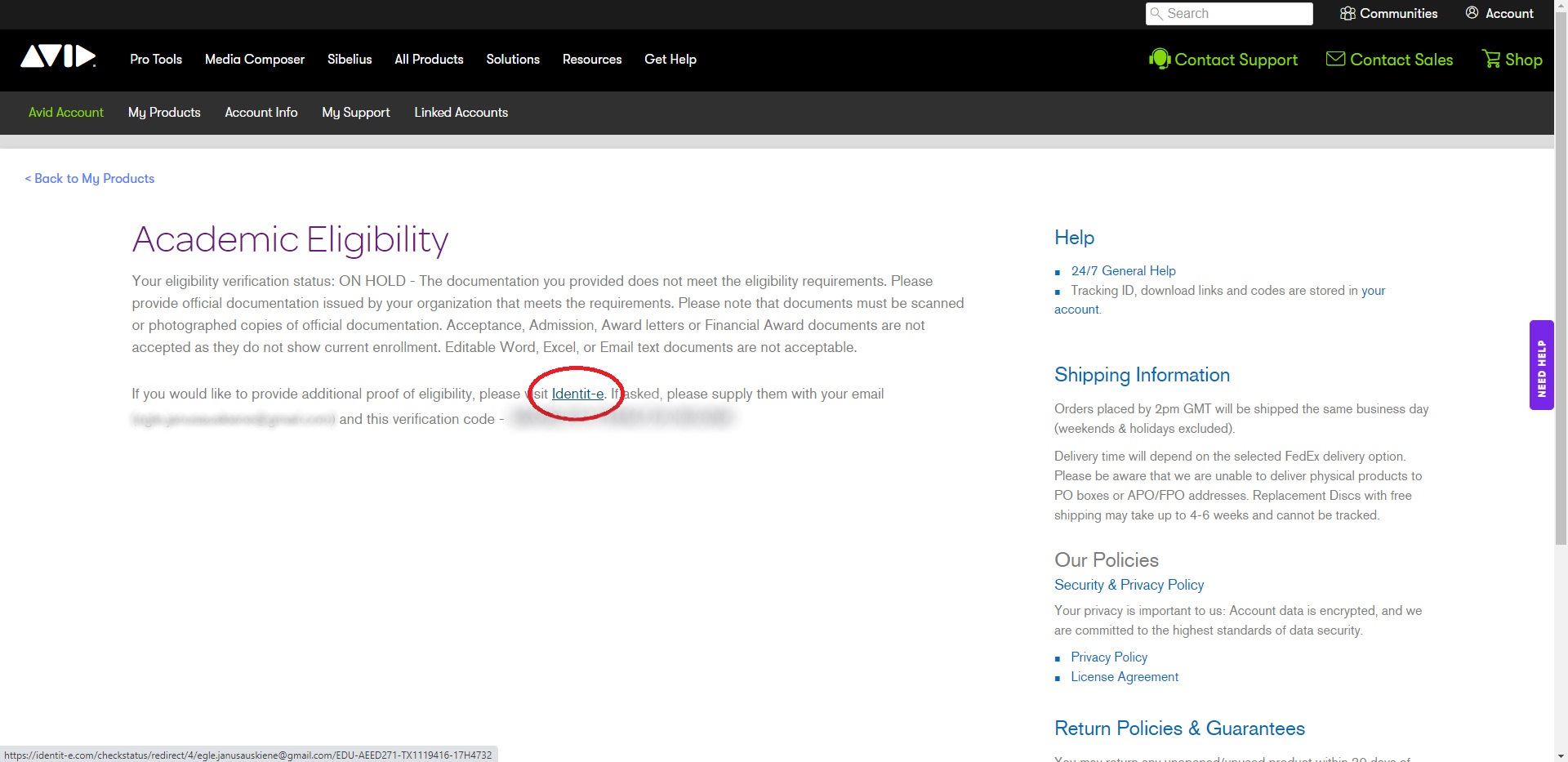Click the search magnifier icon
1568x762 pixels.
[x=1156, y=13]
